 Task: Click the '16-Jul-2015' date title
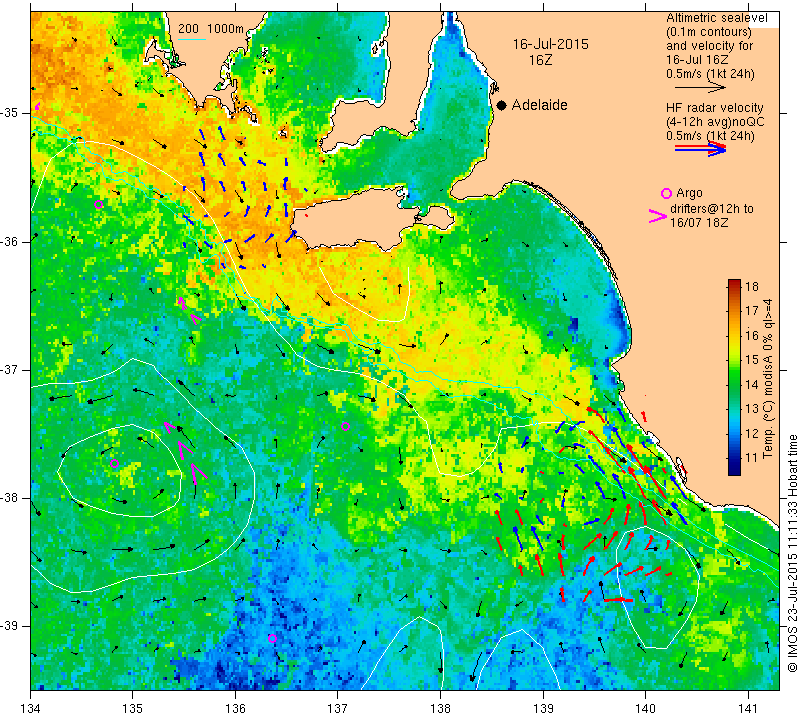[551, 44]
